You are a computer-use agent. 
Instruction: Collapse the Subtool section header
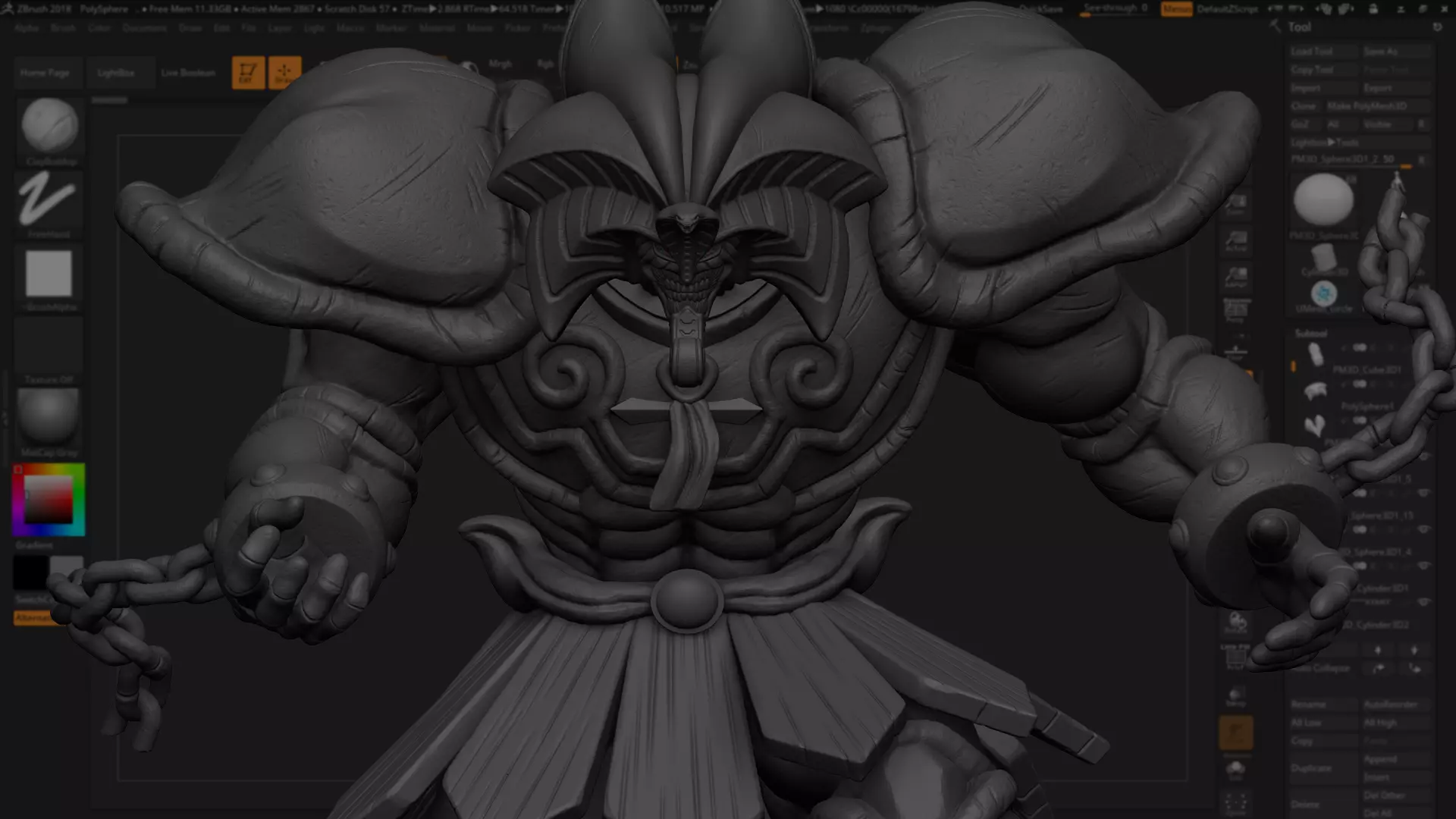pyautogui.click(x=1310, y=334)
